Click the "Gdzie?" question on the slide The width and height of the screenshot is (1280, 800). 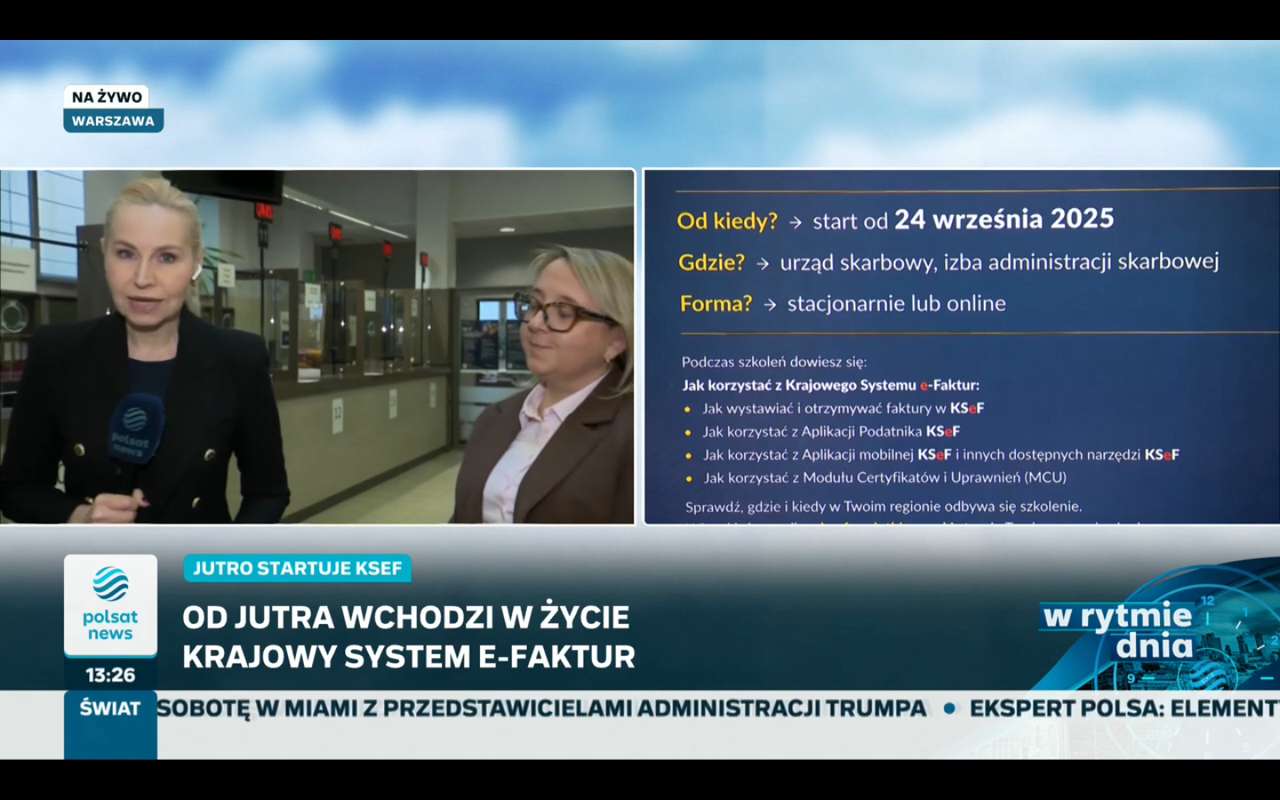[x=711, y=262]
